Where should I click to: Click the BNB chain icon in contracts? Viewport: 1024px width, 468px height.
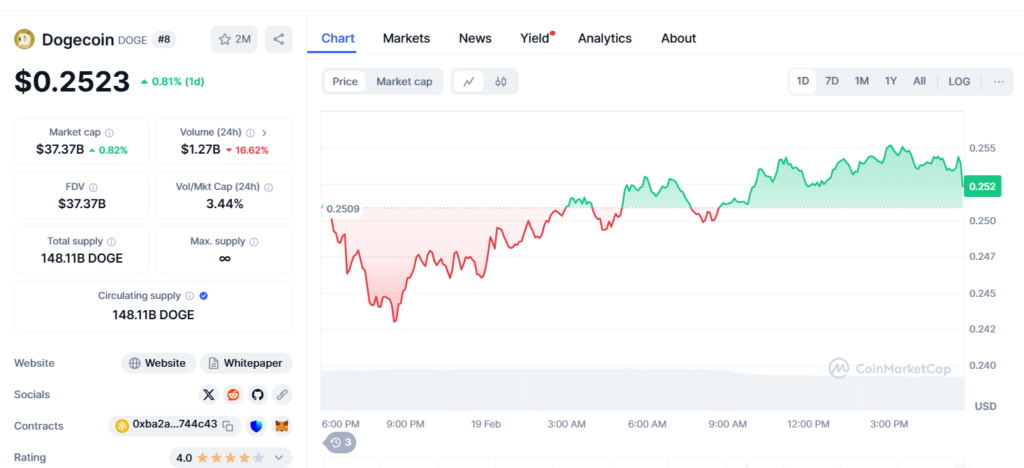pyautogui.click(x=121, y=426)
